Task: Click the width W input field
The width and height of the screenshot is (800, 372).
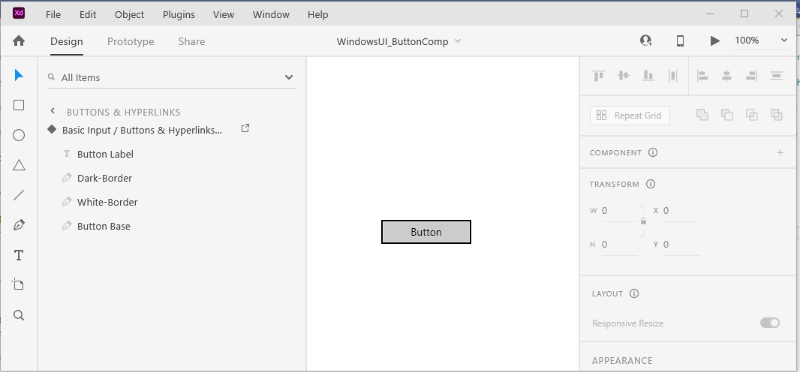Action: click(x=619, y=211)
